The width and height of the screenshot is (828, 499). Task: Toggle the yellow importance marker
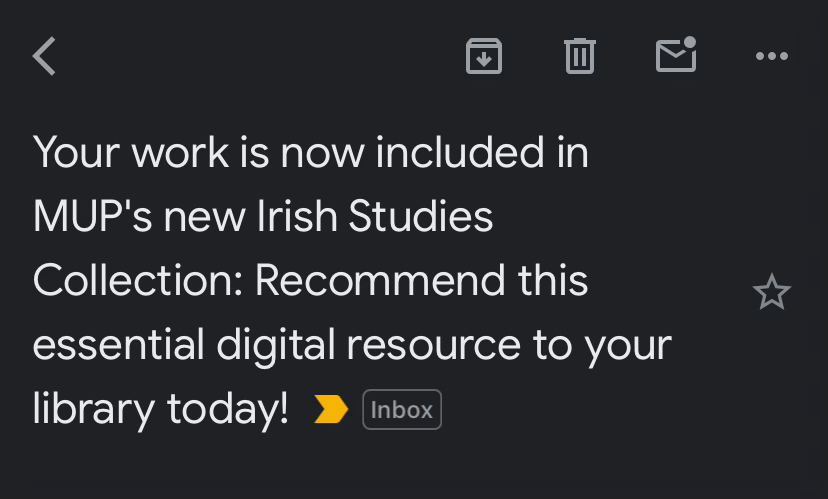click(x=331, y=409)
